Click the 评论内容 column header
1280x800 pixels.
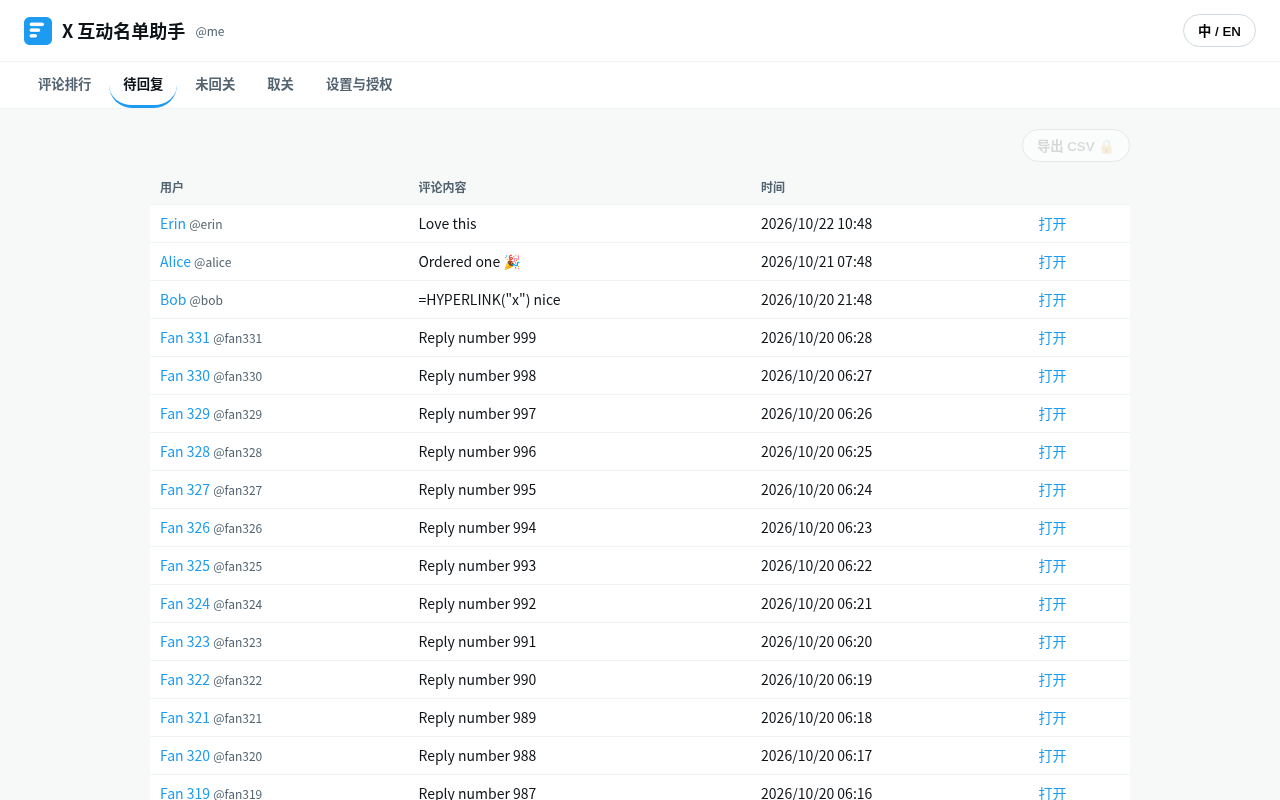pos(442,187)
